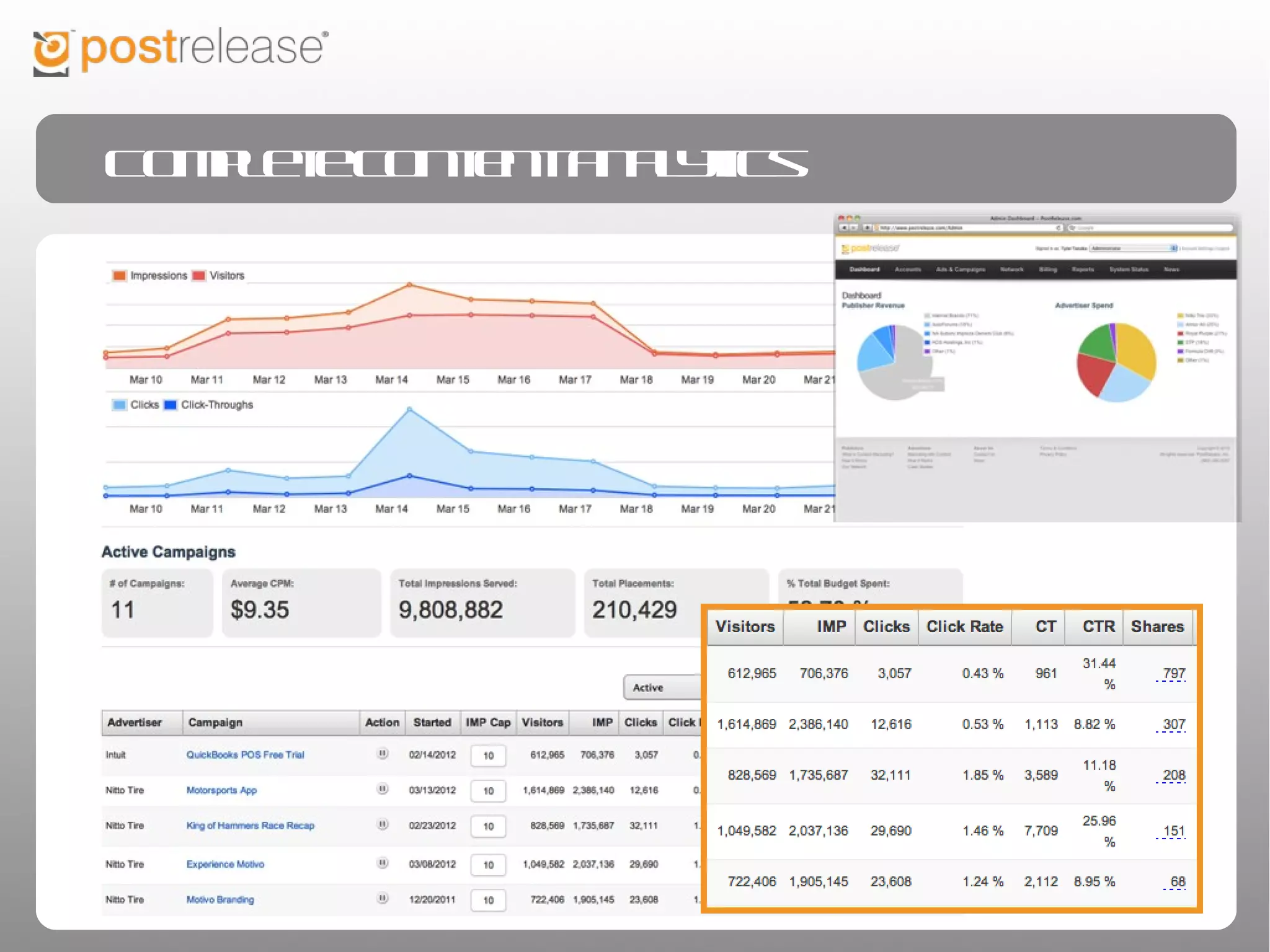1270x952 pixels.
Task: Sort by CTR header in the highlighted table
Action: (x=1094, y=627)
